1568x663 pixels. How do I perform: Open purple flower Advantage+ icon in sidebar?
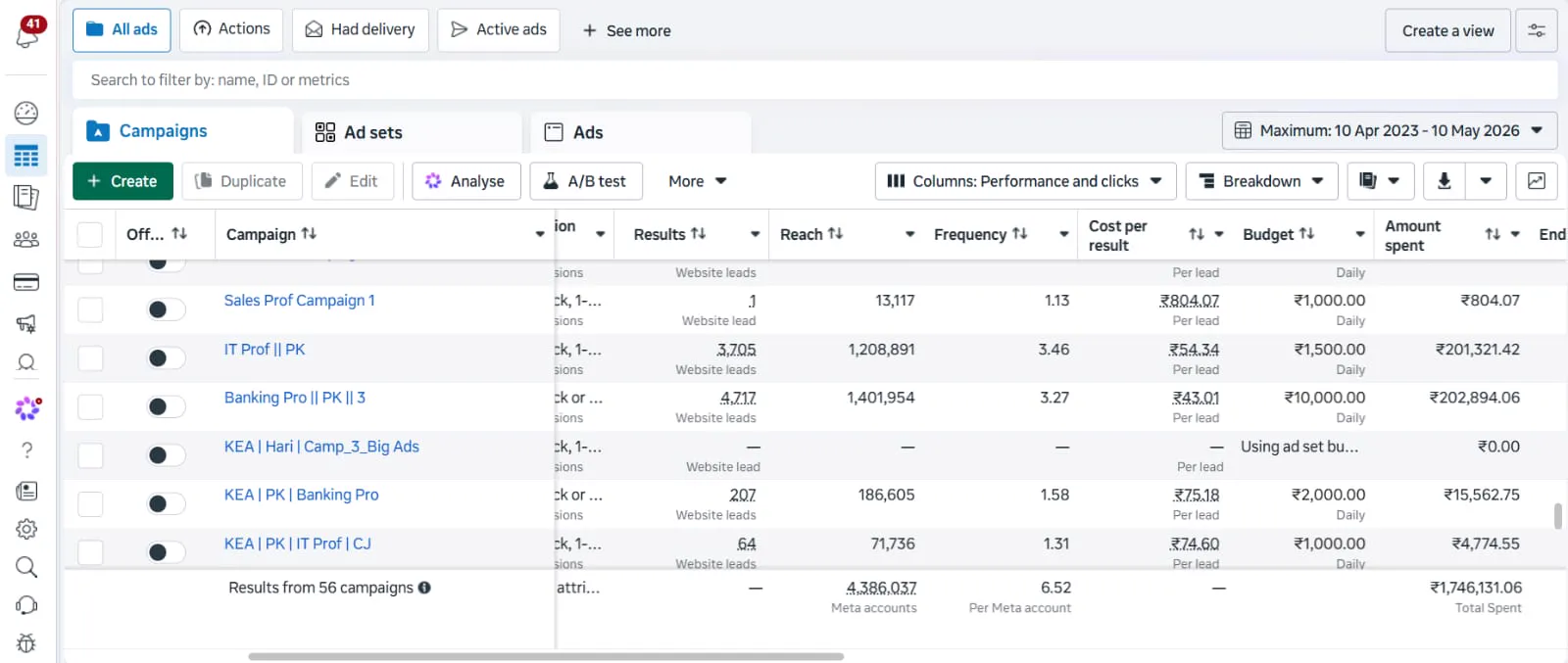pos(27,407)
